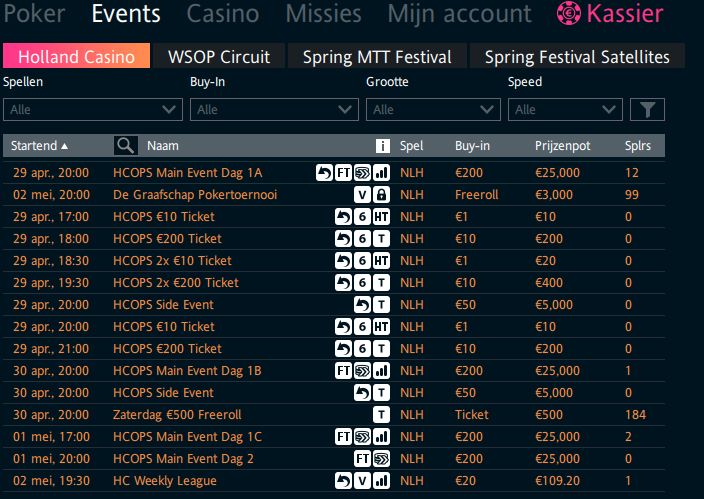Click 6-max icon on 17:00 HCOPS €10 Ticket
704x499 pixels.
tap(362, 216)
